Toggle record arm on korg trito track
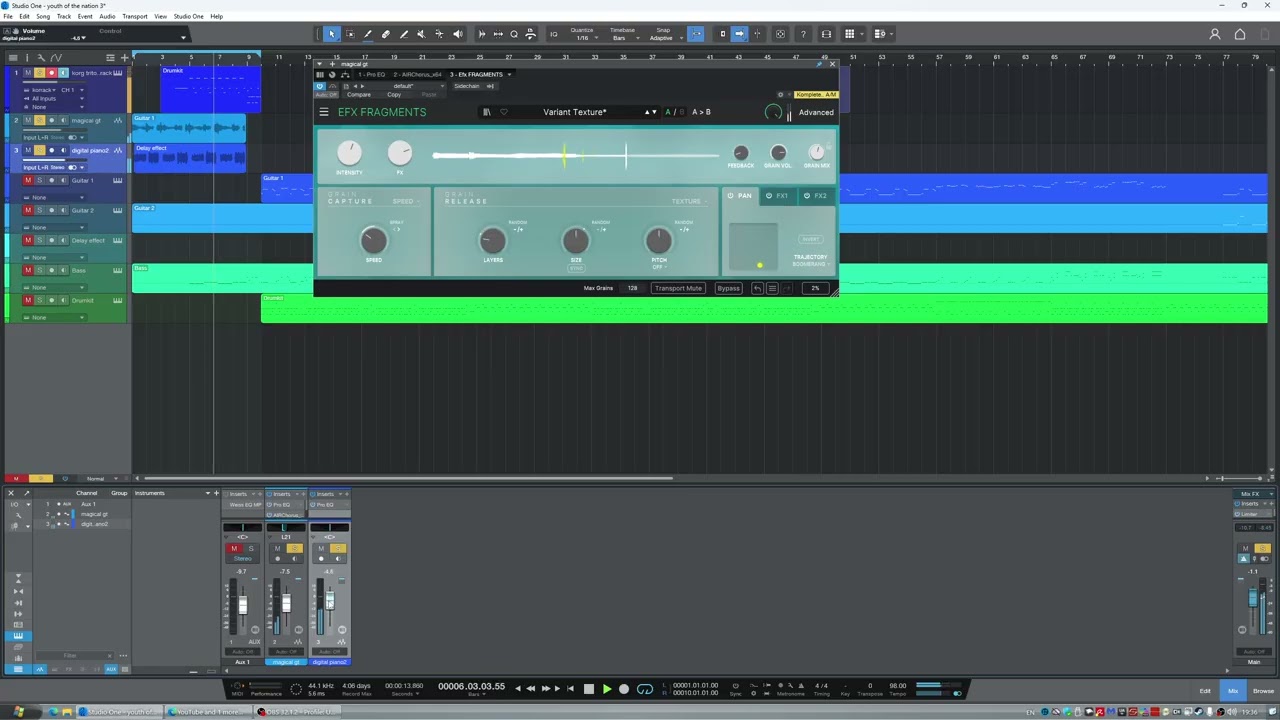This screenshot has height=720, width=1280. [x=52, y=73]
